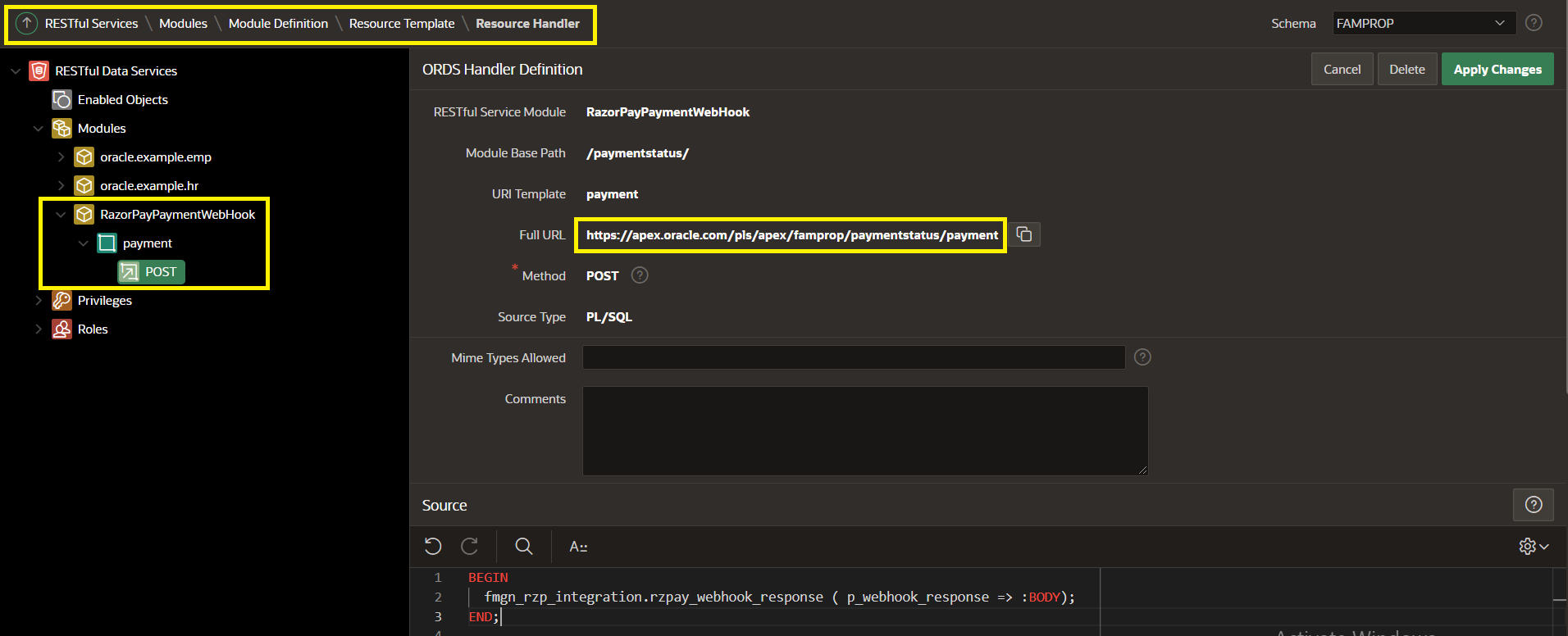This screenshot has height=636, width=1568.
Task: Copy Full URL to clipboard
Action: [1024, 234]
